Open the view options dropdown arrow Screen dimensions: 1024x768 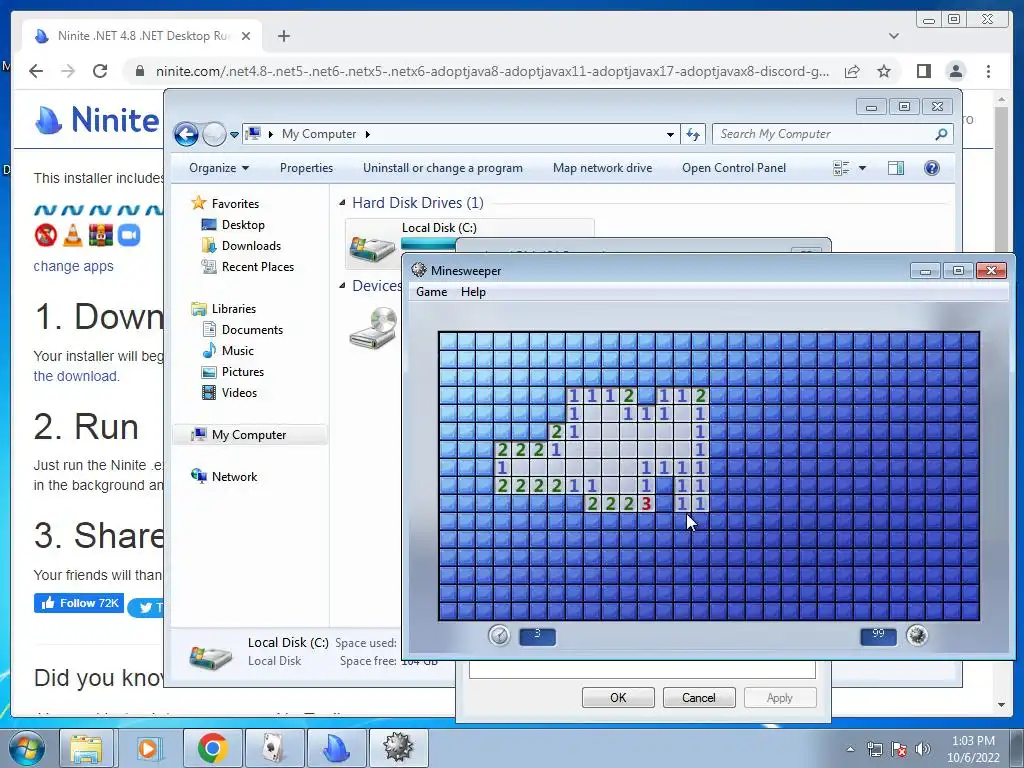[x=862, y=168]
